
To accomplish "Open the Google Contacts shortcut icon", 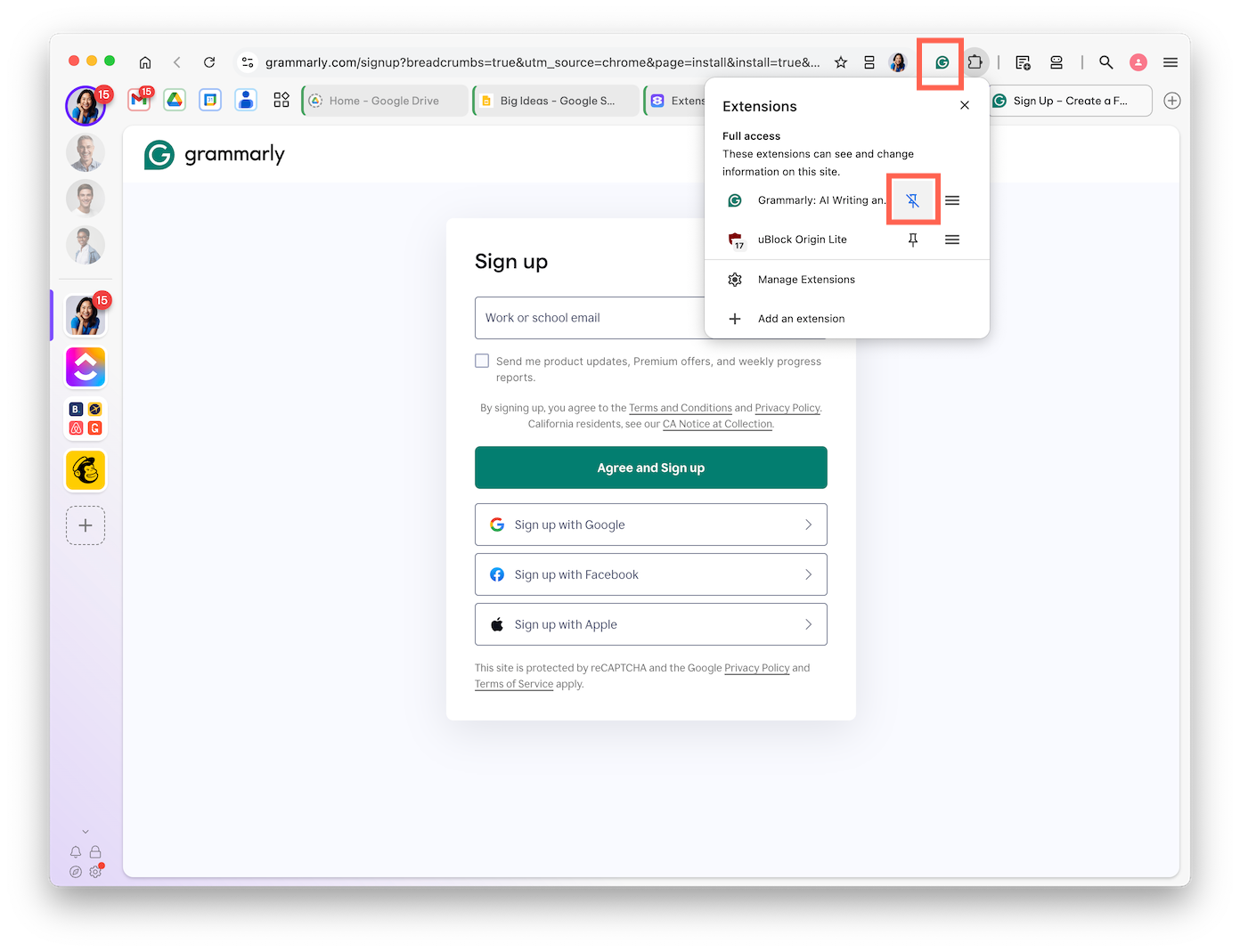I will 246,100.
